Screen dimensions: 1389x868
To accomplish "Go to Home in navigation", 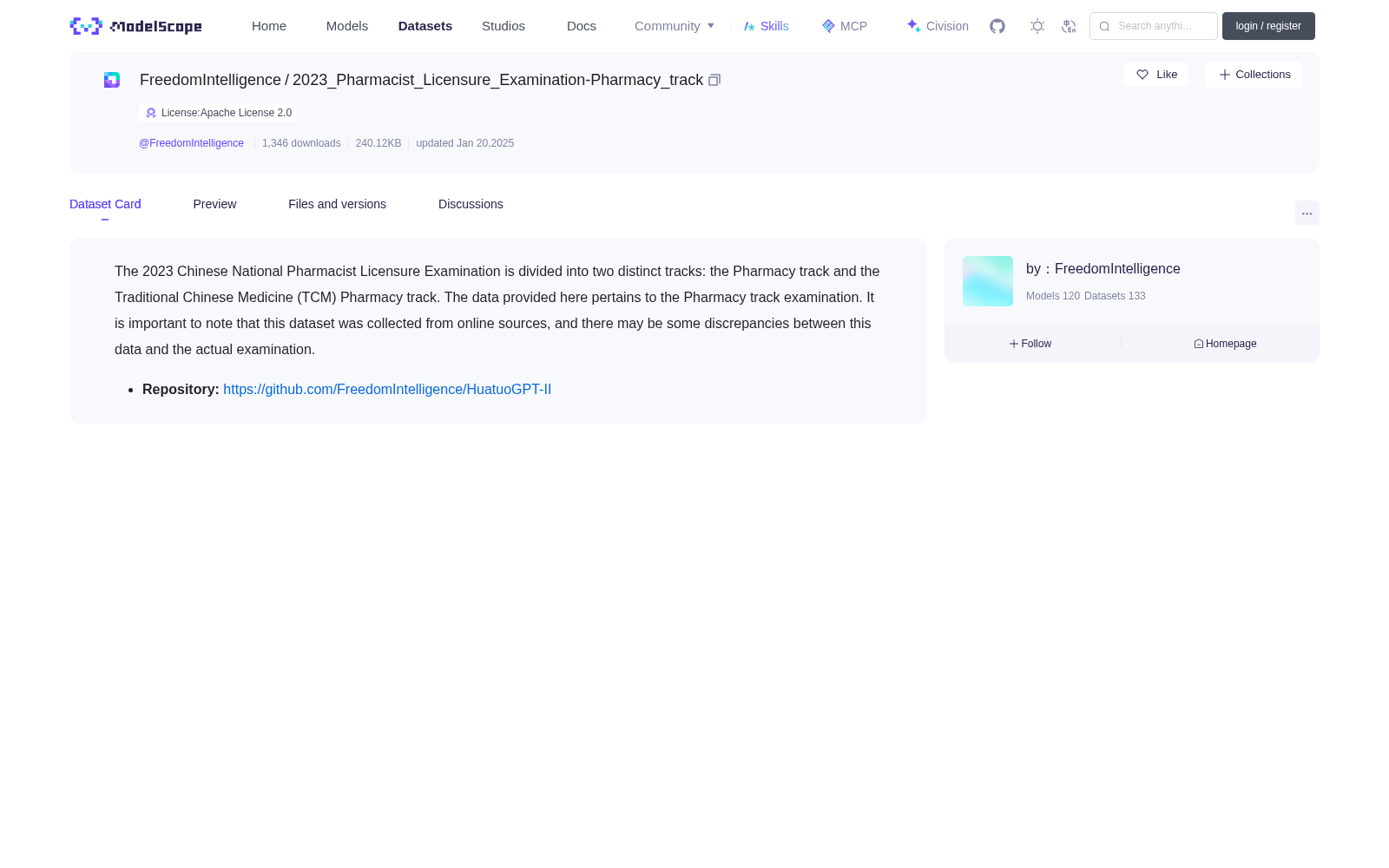I will 269,26.
